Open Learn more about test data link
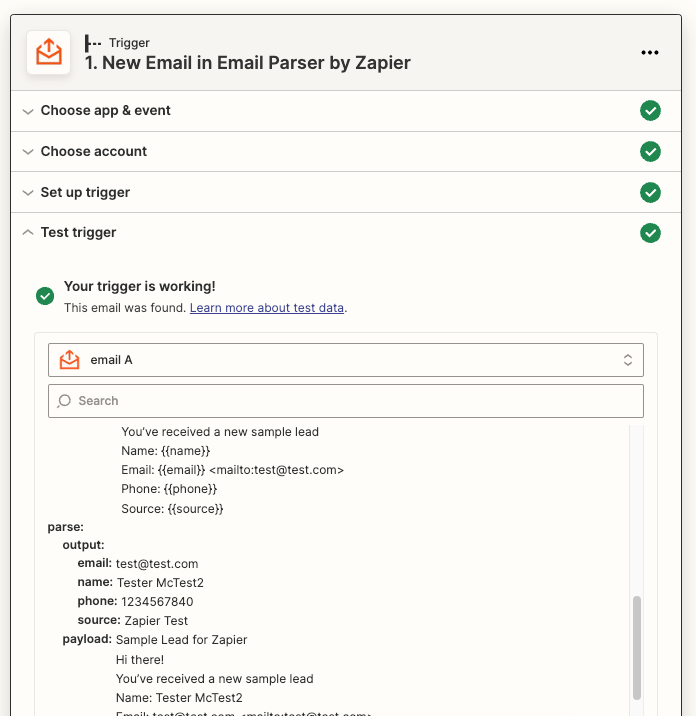The image size is (696, 716). point(267,308)
